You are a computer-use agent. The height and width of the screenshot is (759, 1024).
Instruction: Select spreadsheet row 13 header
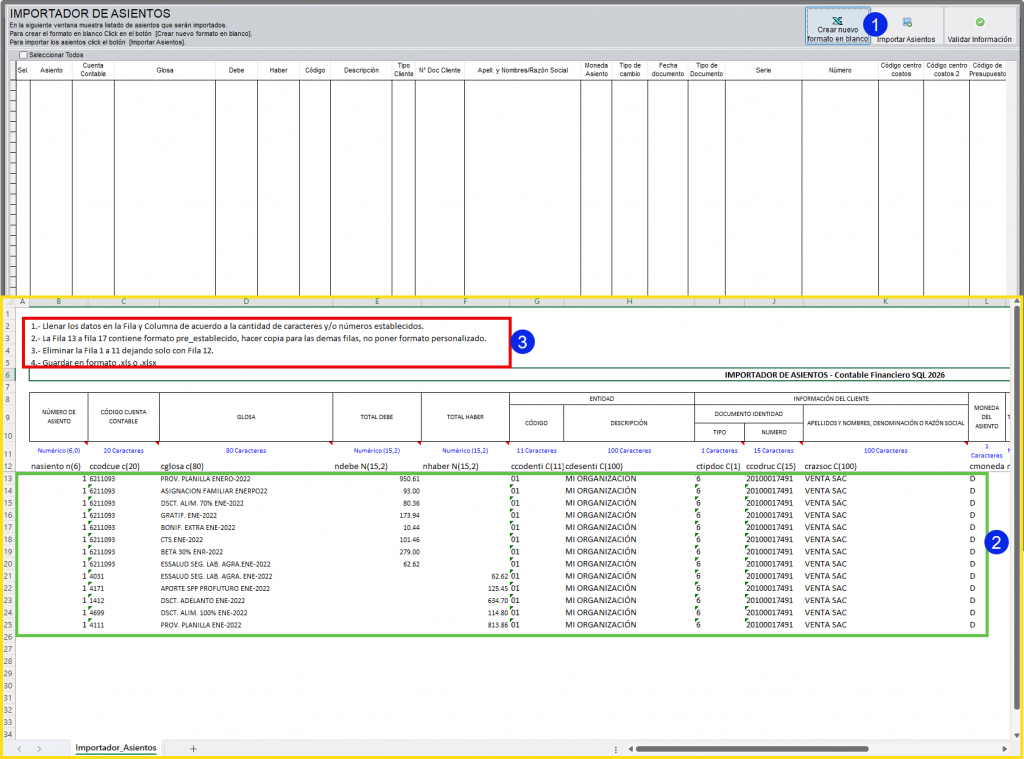8,479
